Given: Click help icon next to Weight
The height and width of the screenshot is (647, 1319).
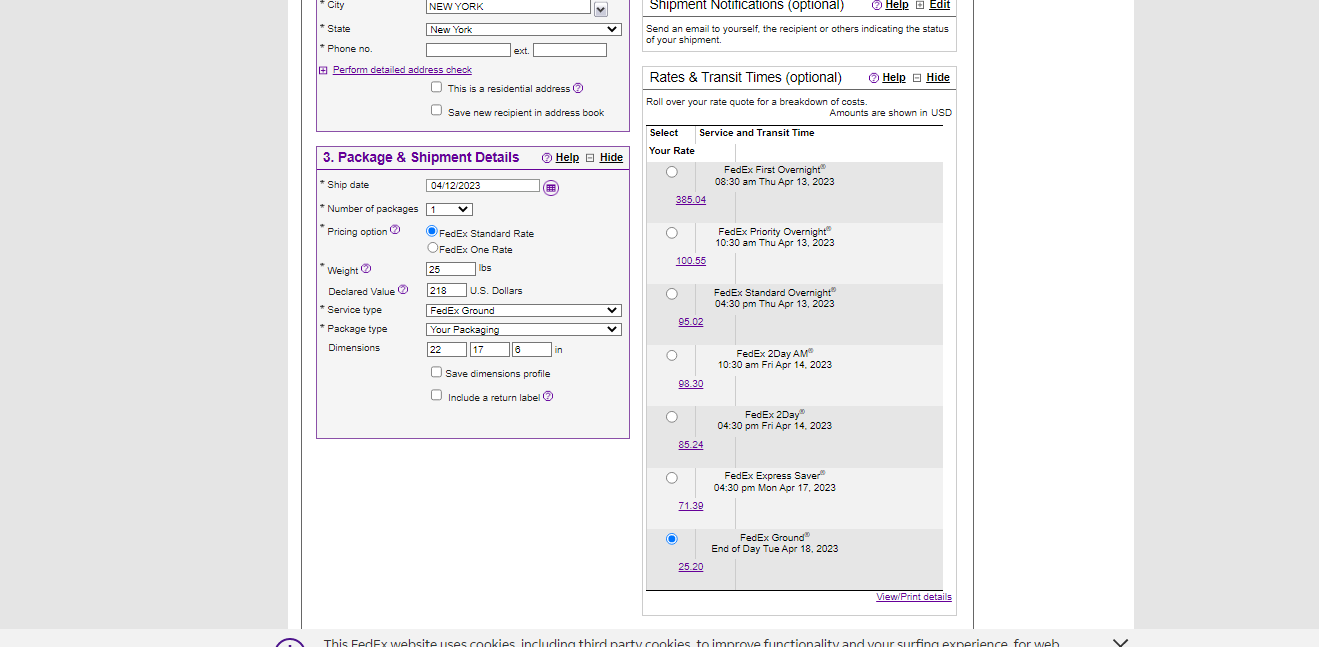Looking at the screenshot, I should tap(366, 269).
